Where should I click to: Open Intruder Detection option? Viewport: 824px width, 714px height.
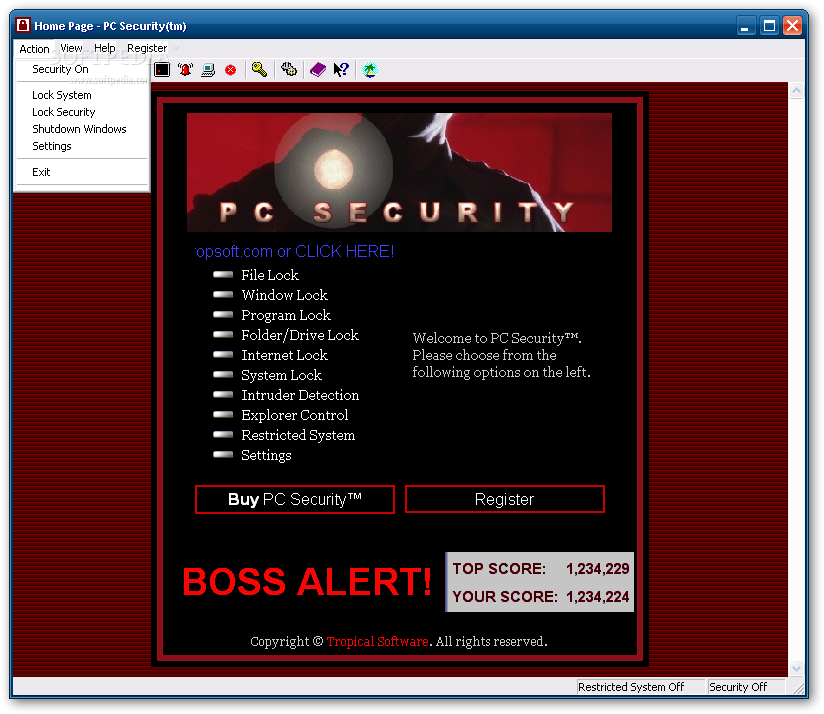300,395
